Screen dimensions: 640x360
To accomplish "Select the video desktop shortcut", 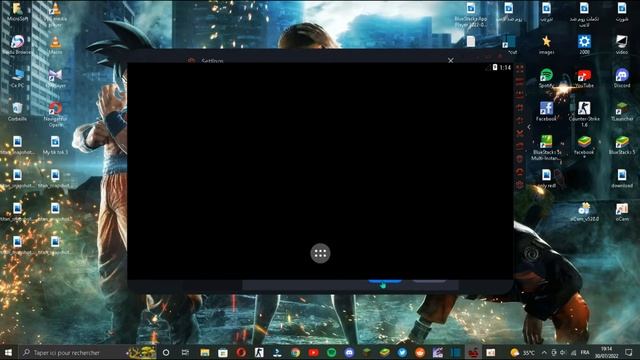I will point(622,44).
